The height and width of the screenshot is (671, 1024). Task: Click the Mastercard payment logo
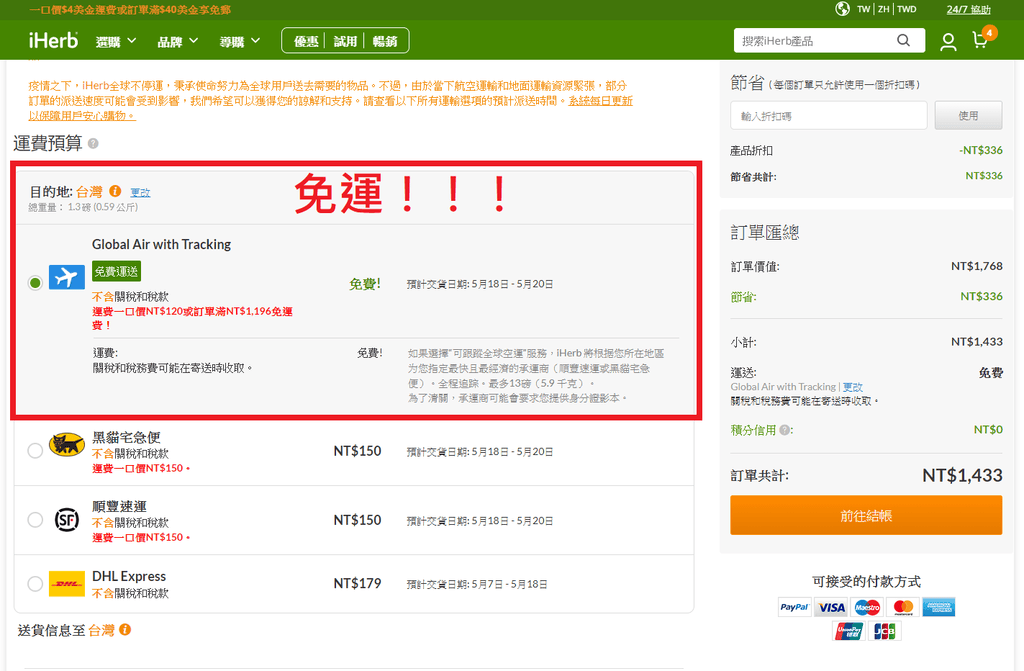pyautogui.click(x=903, y=607)
